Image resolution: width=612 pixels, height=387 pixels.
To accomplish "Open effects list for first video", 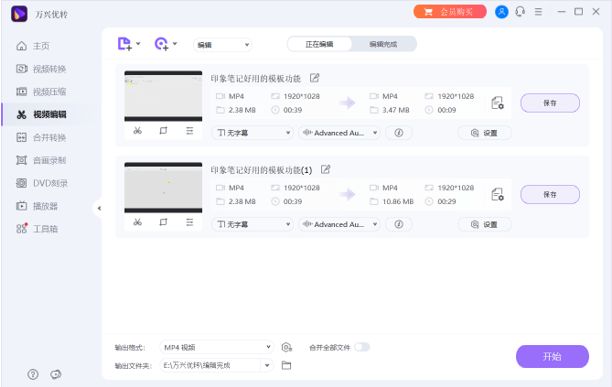I will tap(190, 131).
